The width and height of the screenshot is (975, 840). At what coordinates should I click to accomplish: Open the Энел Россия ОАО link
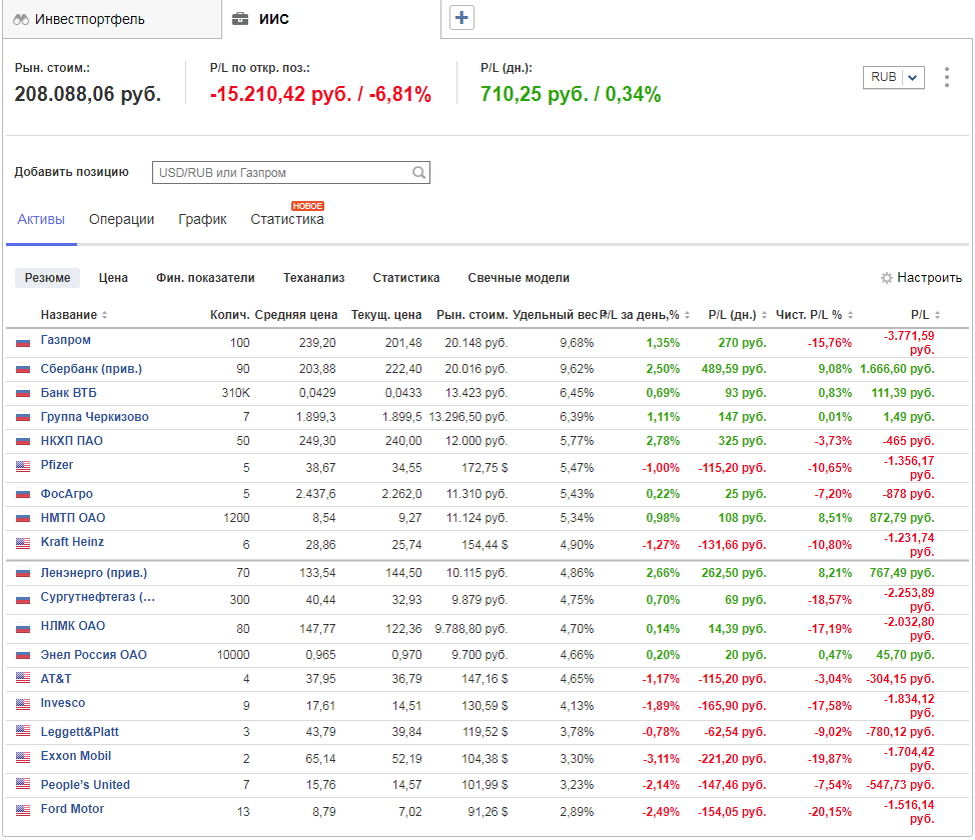[x=94, y=655]
